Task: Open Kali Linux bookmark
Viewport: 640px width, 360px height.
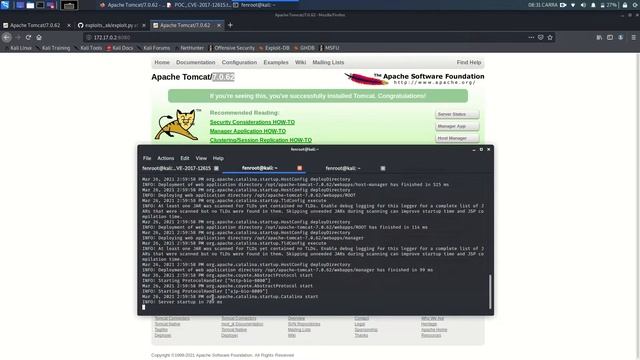Action: pos(18,48)
